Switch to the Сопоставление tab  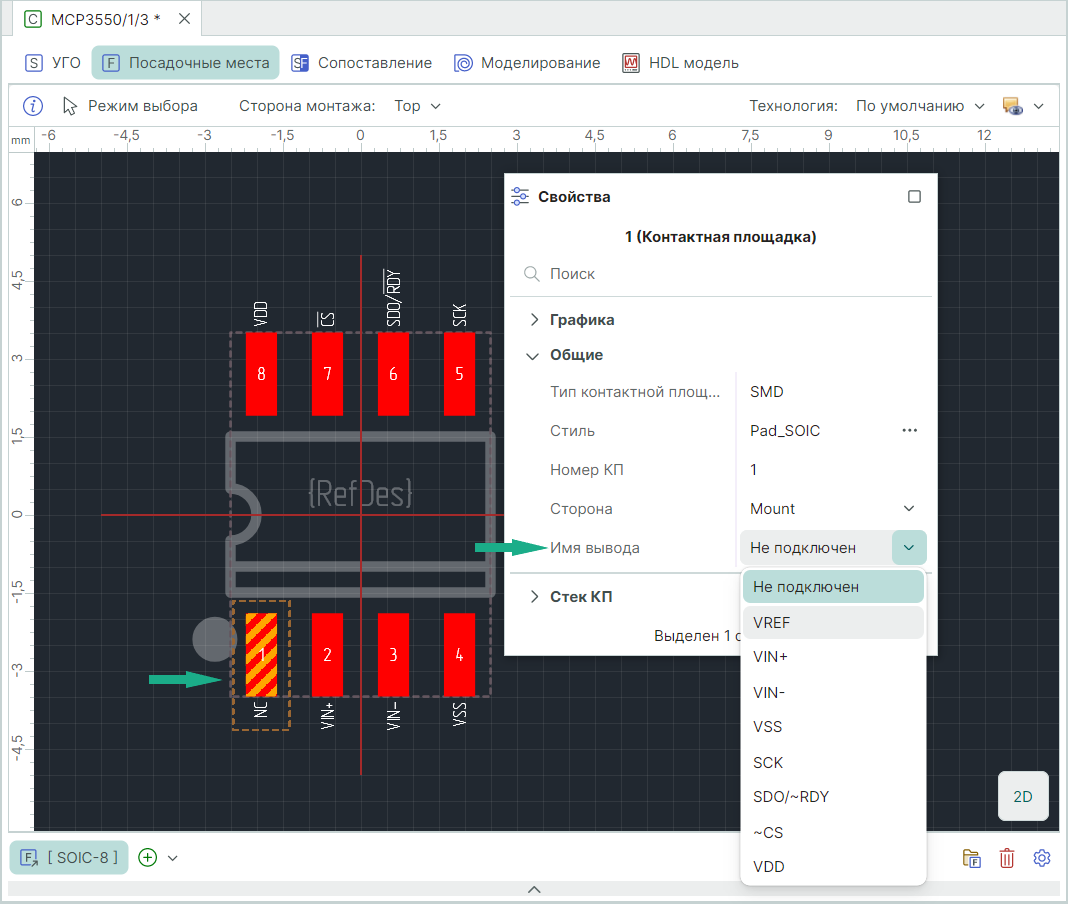click(x=362, y=63)
